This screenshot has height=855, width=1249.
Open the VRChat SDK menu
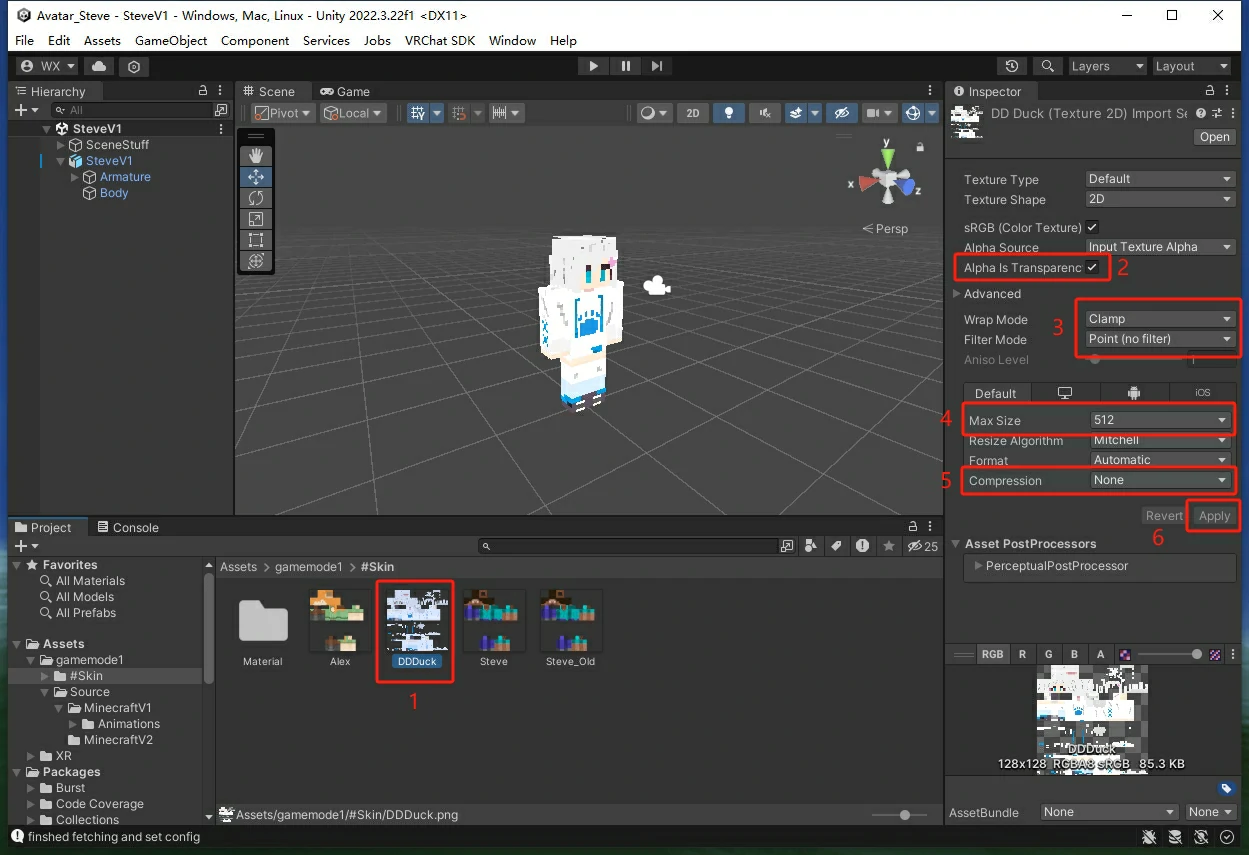pyautogui.click(x=440, y=40)
